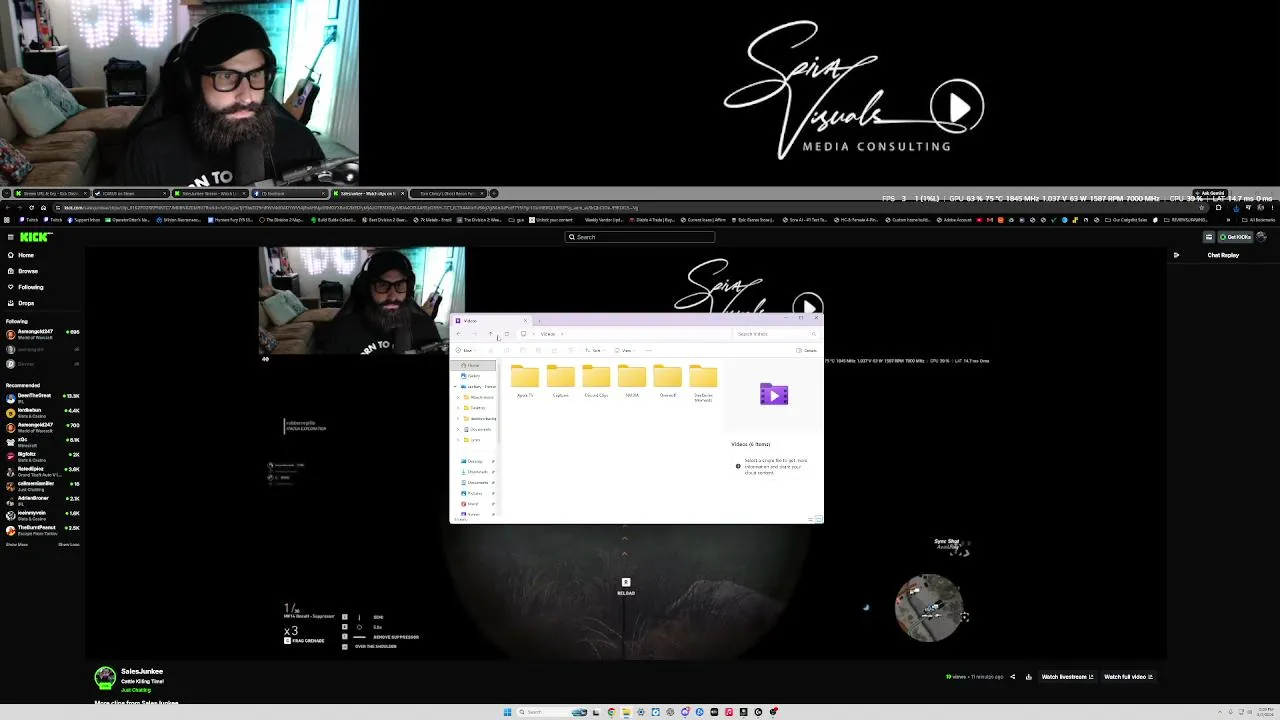Open Drops in Kick sidebar
1280x720 pixels.
pos(20,303)
